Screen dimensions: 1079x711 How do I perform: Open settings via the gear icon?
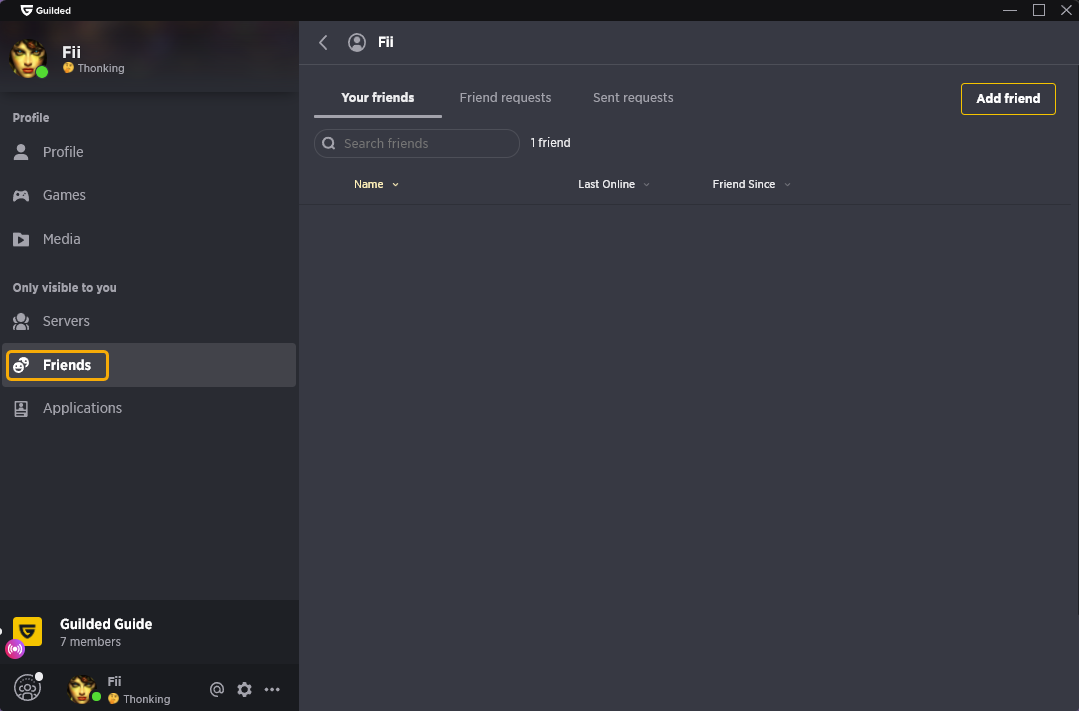[x=244, y=689]
